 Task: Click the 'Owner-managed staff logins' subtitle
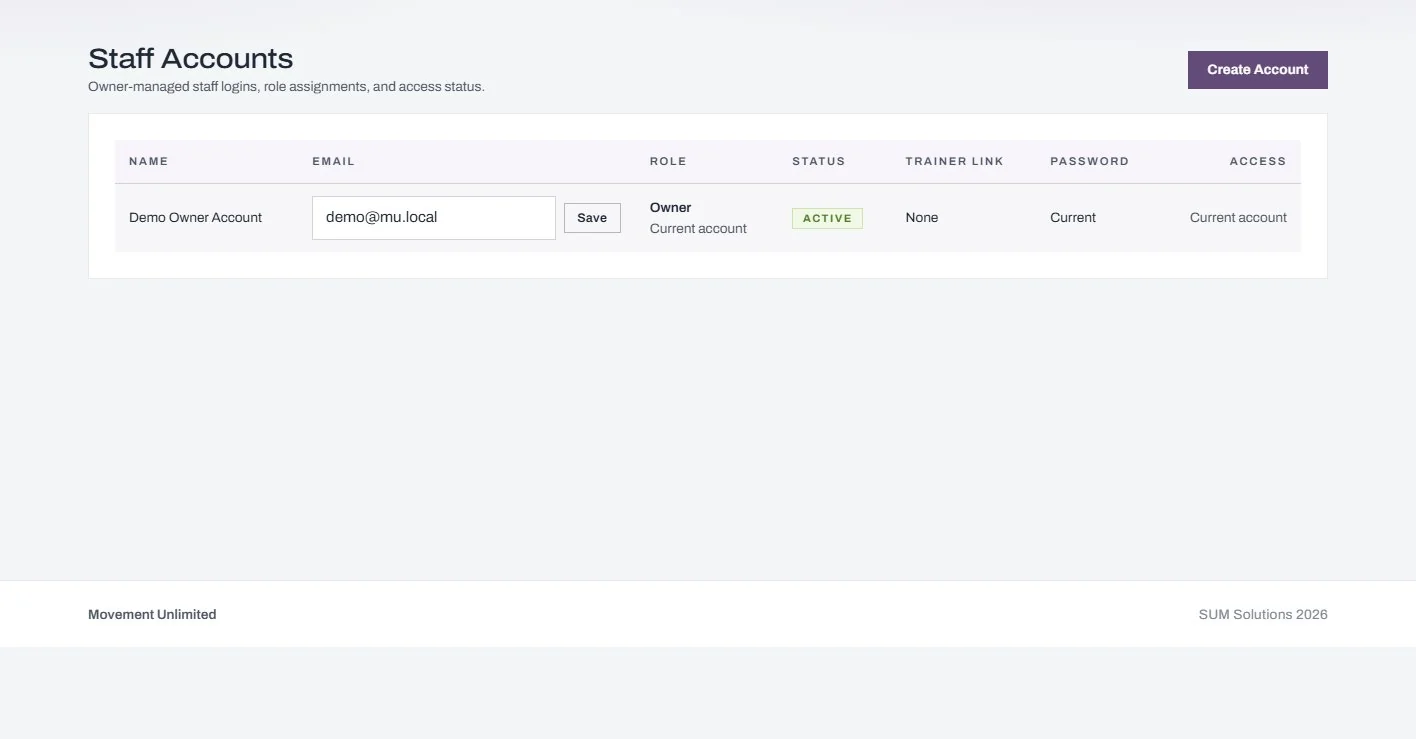click(x=286, y=87)
